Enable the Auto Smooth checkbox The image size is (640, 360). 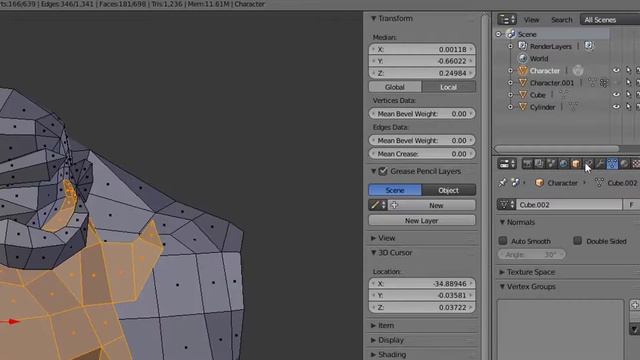[503, 241]
